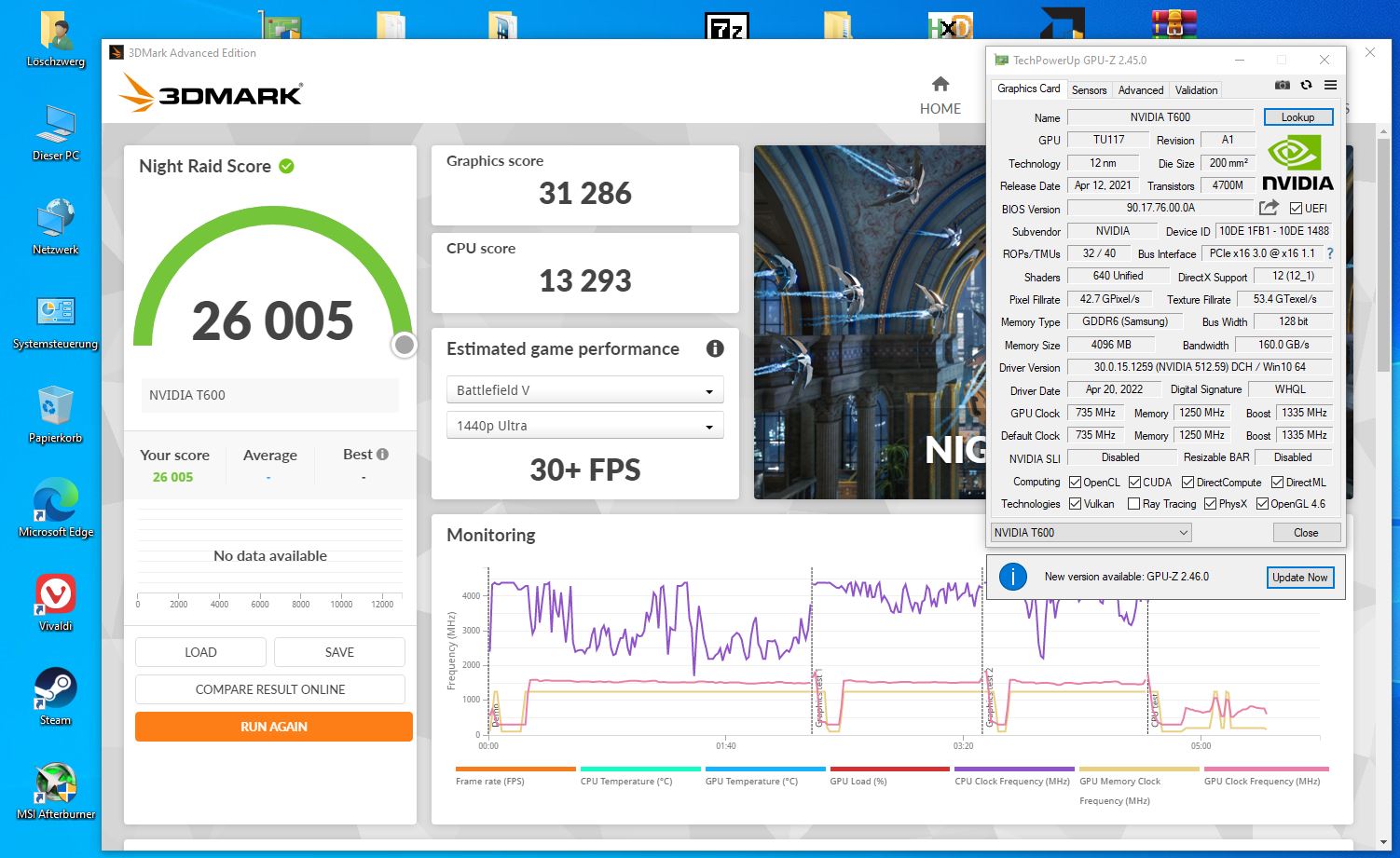
Task: Launch MSI Afterburner from the desktop
Action: (x=56, y=791)
